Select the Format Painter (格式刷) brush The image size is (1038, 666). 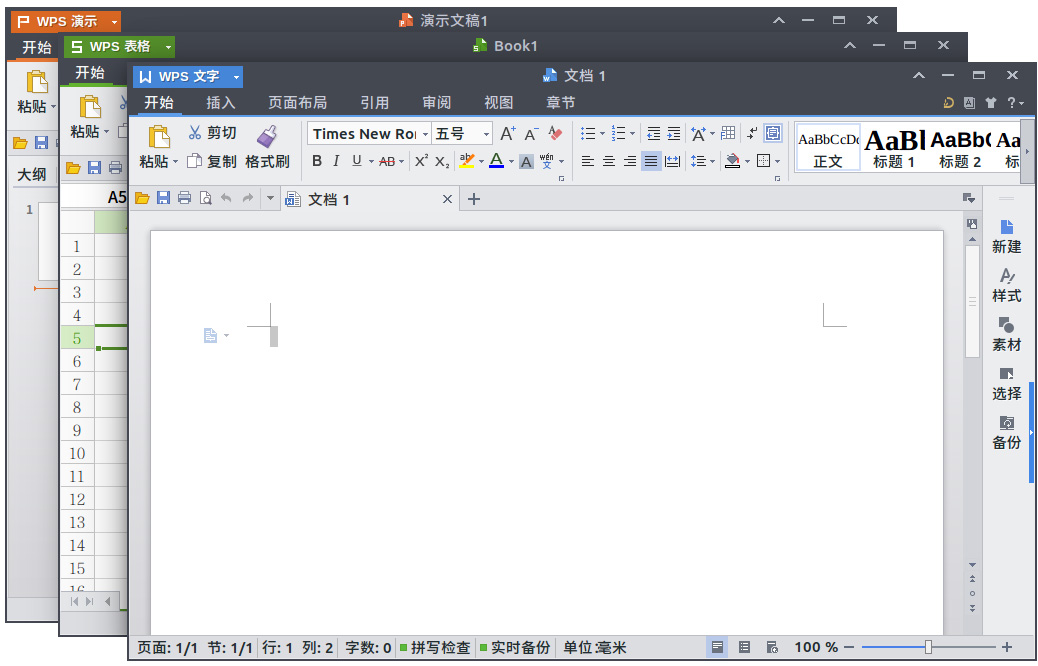click(x=267, y=147)
